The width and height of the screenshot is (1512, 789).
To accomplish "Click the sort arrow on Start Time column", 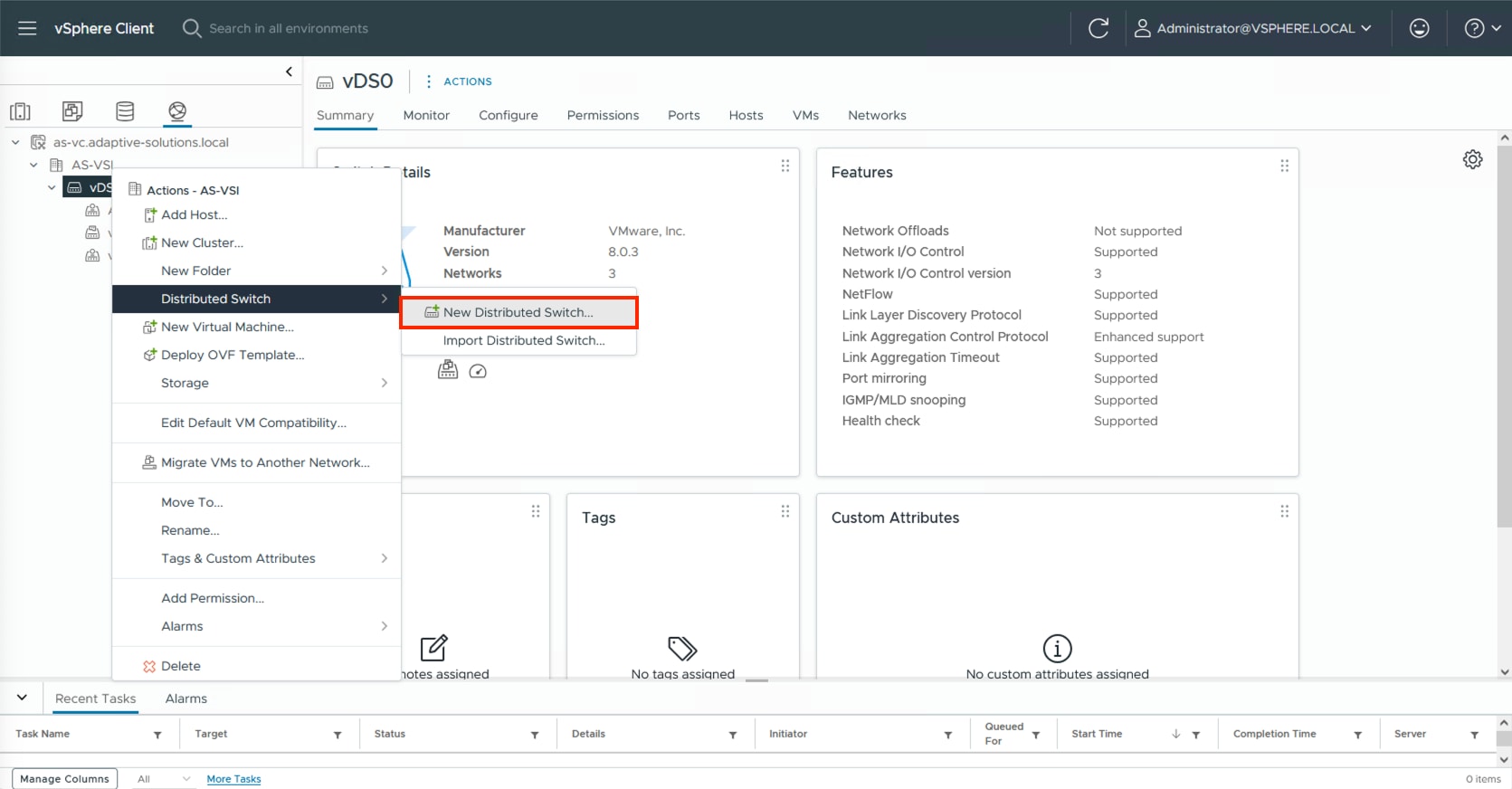I will (x=1175, y=734).
